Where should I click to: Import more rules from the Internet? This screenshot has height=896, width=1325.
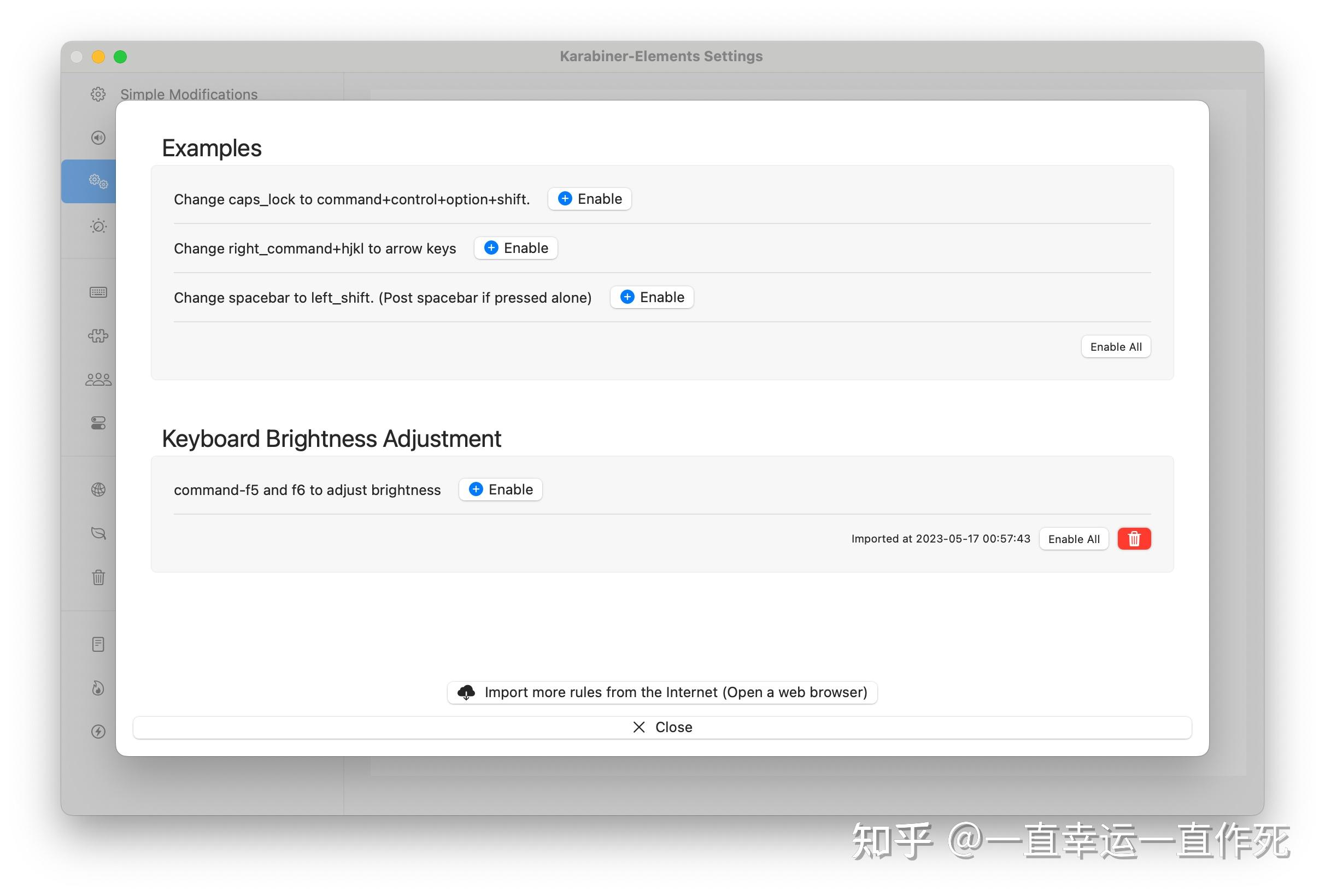pyautogui.click(x=662, y=692)
